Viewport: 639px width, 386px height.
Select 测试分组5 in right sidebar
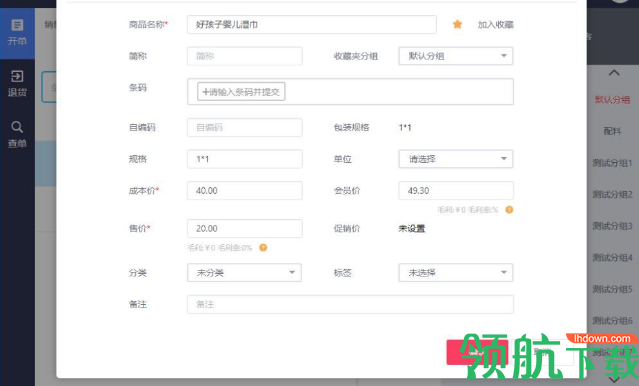point(613,289)
